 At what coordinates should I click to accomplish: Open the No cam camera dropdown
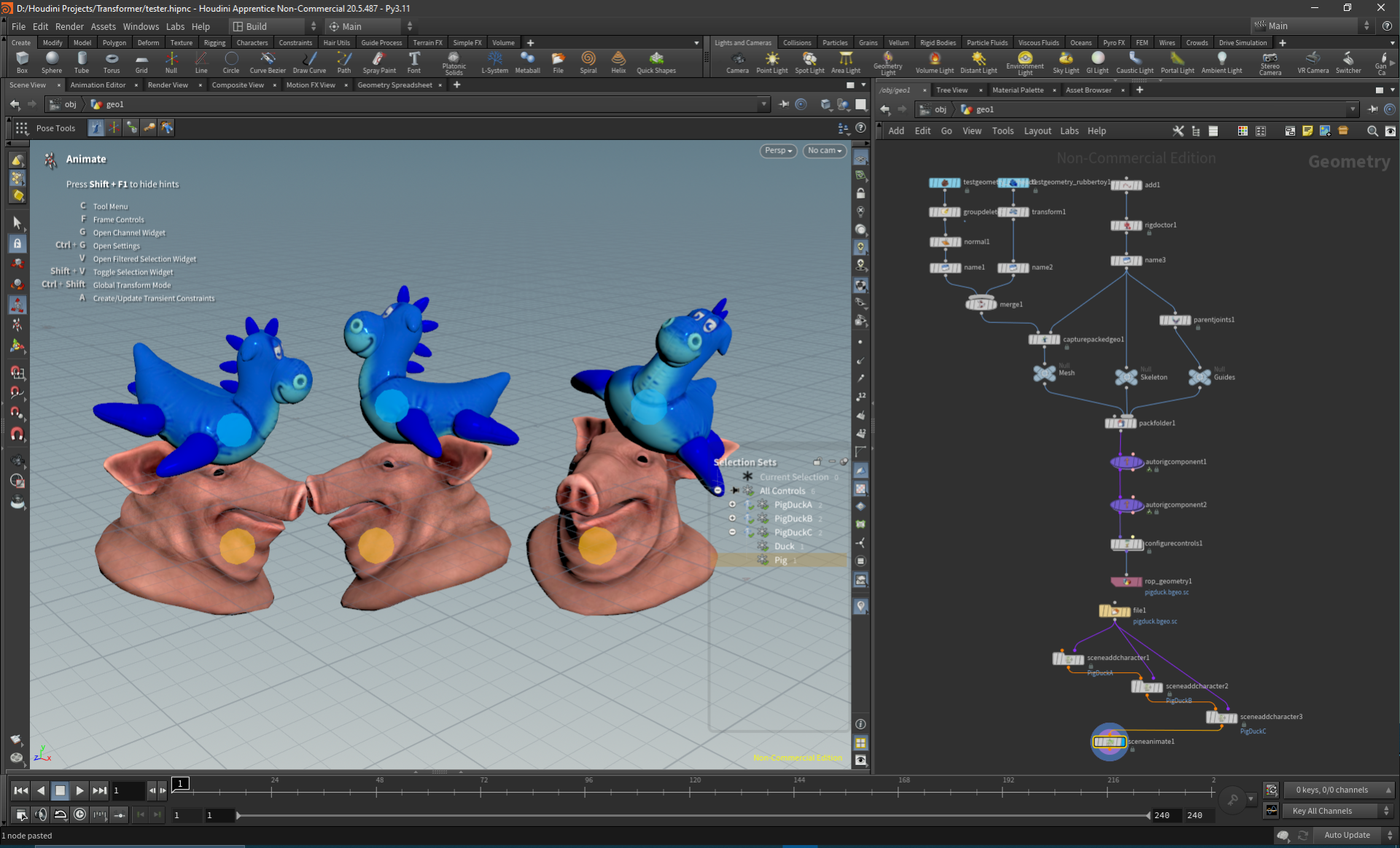825,151
